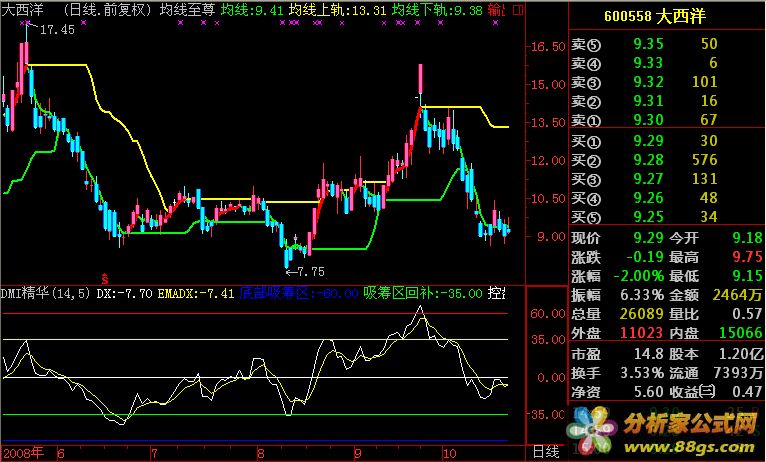This screenshot has width=766, height=462.
Task: Select the 买④ order row at 9.26
Action: click(x=644, y=198)
